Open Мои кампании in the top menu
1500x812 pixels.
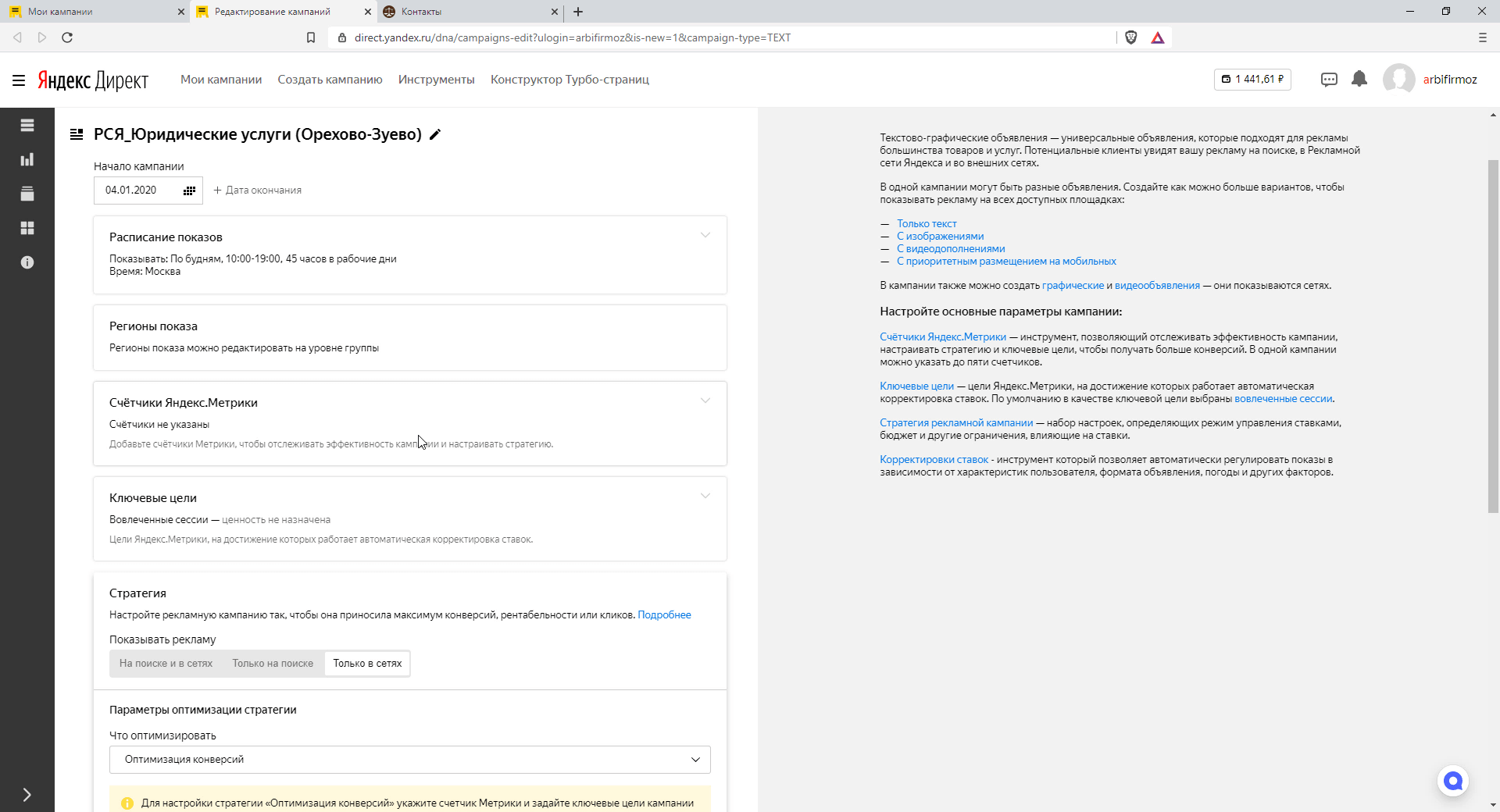click(221, 80)
